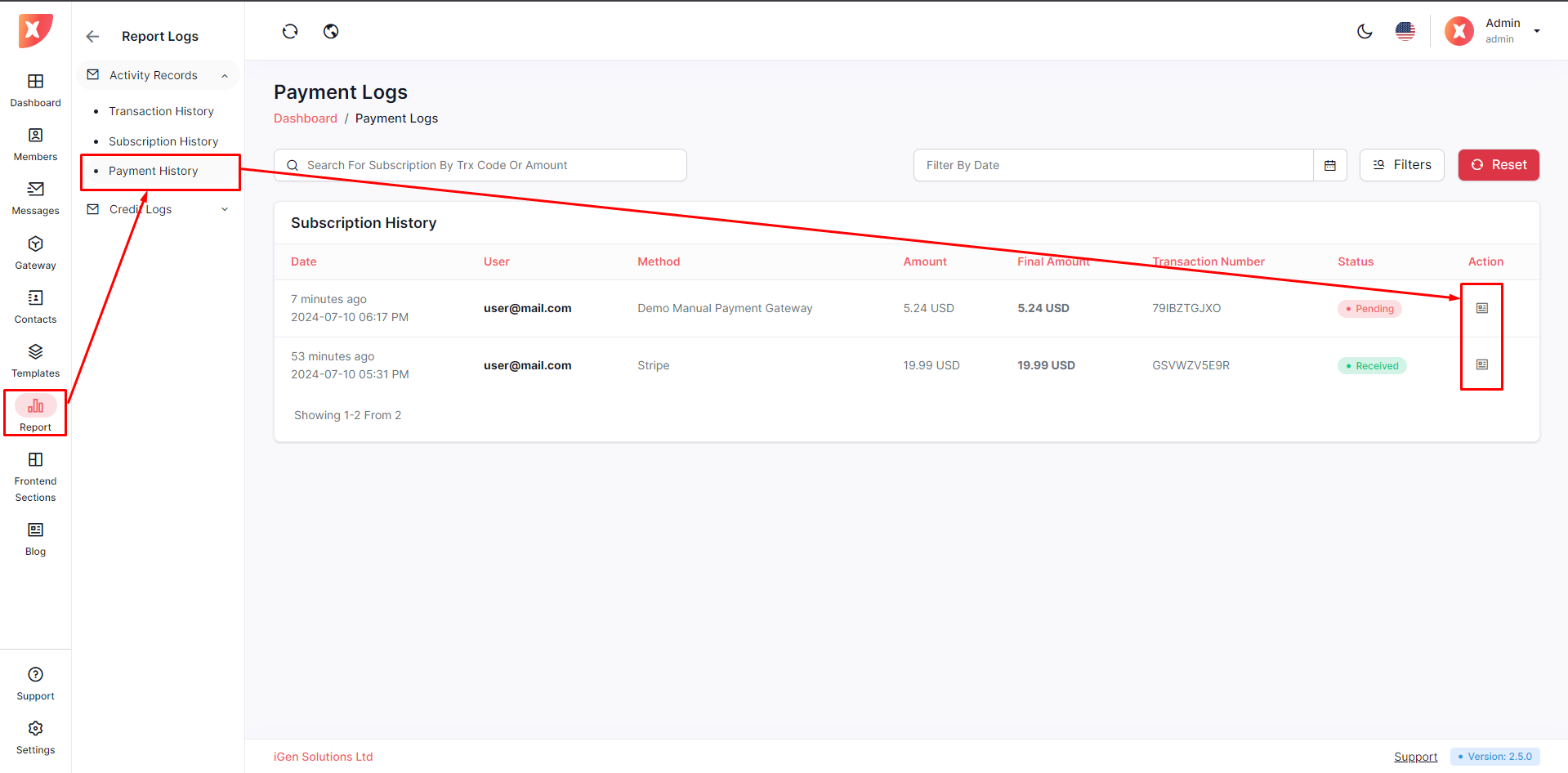Open the Filters button
This screenshot has height=773, width=1568.
coord(1401,165)
